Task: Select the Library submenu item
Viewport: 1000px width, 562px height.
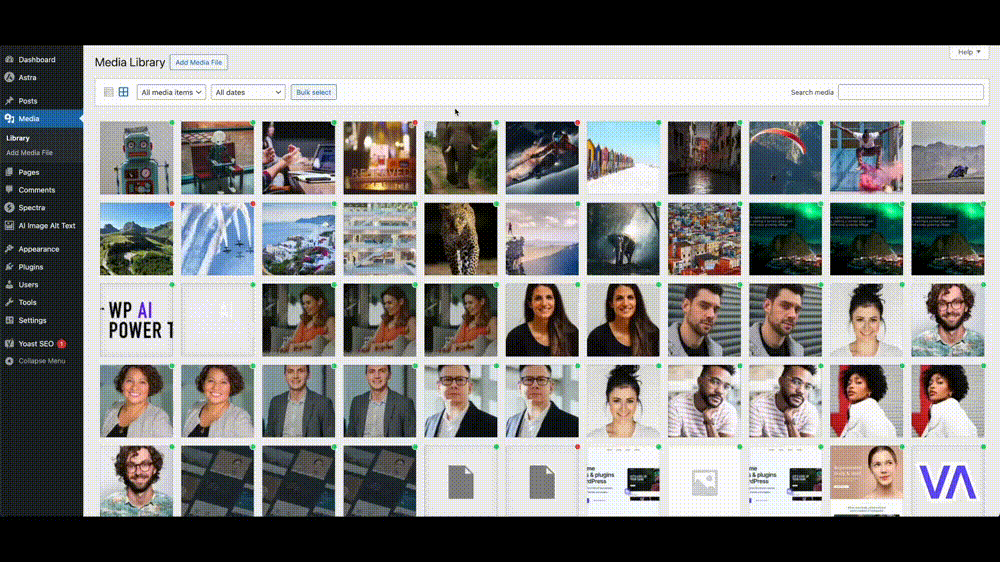Action: click(x=18, y=138)
